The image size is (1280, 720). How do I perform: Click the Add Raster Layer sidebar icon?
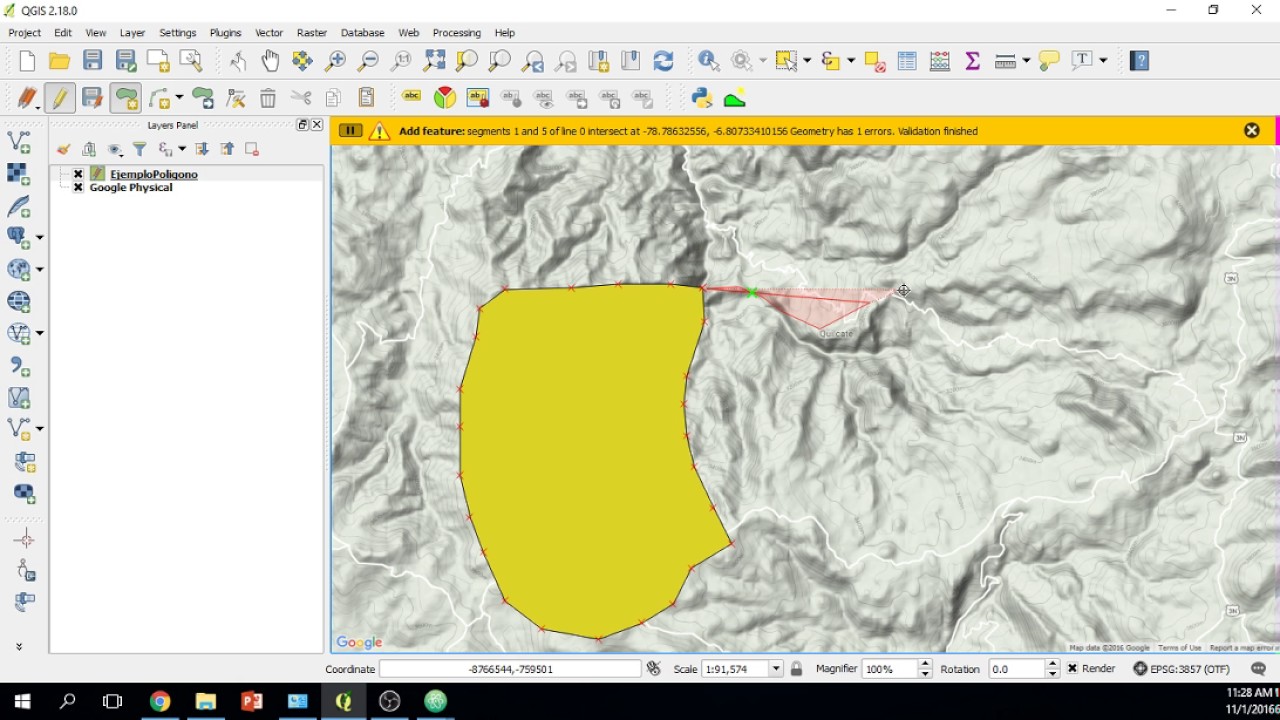tap(19, 173)
